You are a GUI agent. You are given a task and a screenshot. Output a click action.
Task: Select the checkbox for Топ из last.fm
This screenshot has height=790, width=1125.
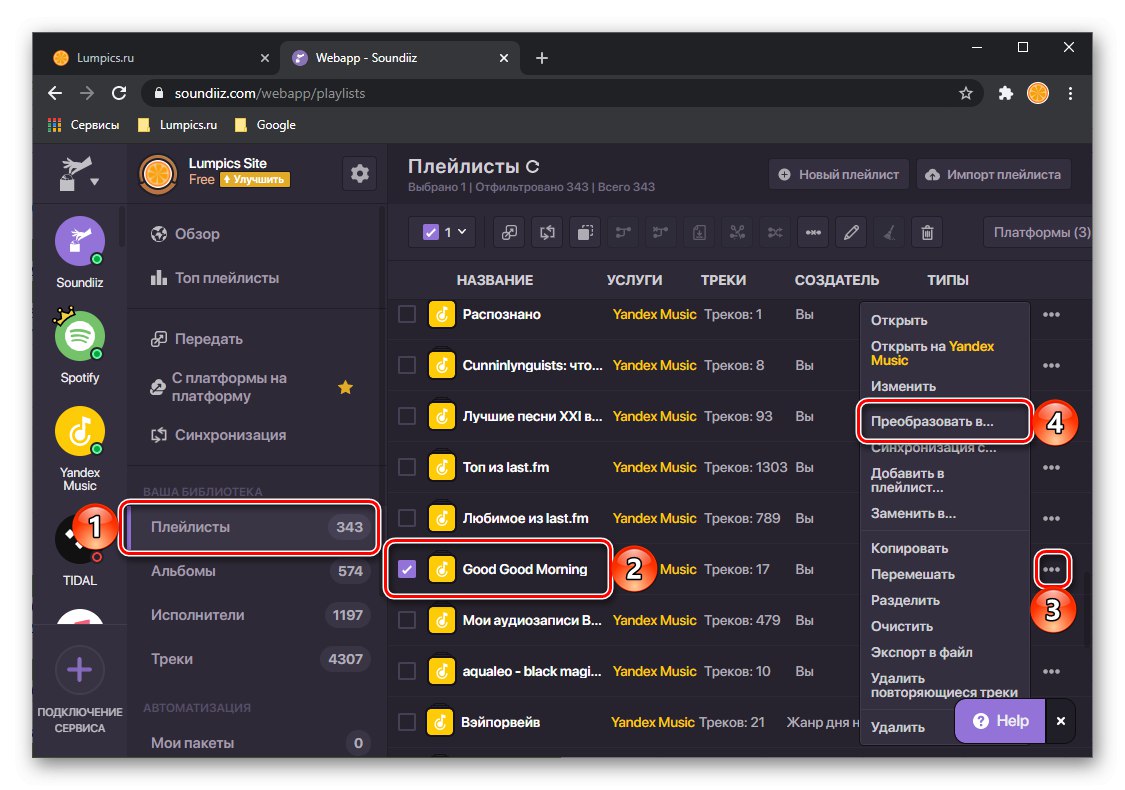pos(406,467)
